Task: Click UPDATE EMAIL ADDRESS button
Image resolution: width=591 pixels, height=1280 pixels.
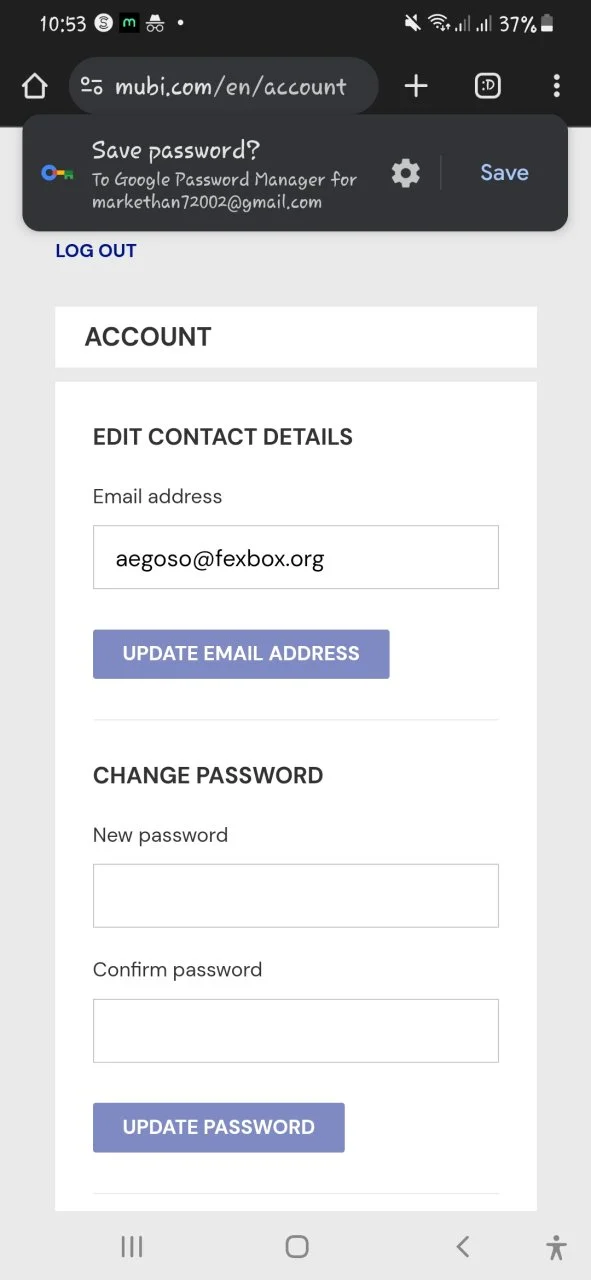Action: 241,654
